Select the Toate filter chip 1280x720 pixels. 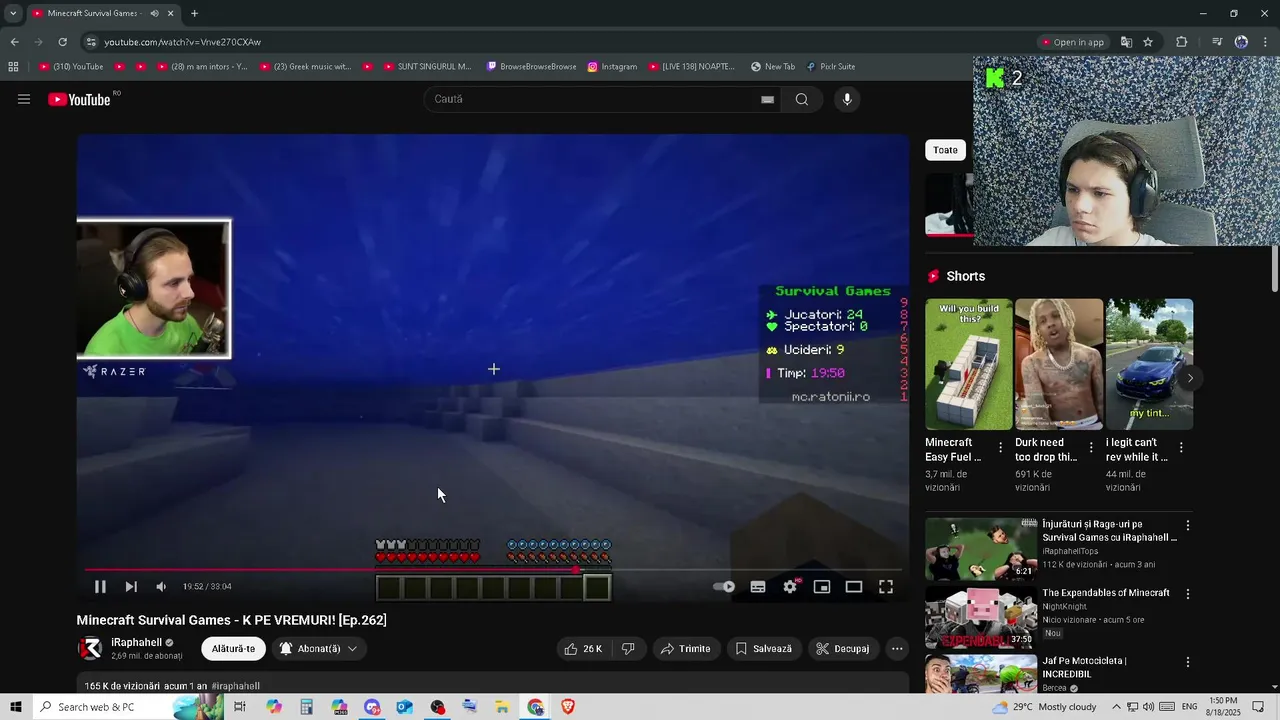tap(945, 150)
